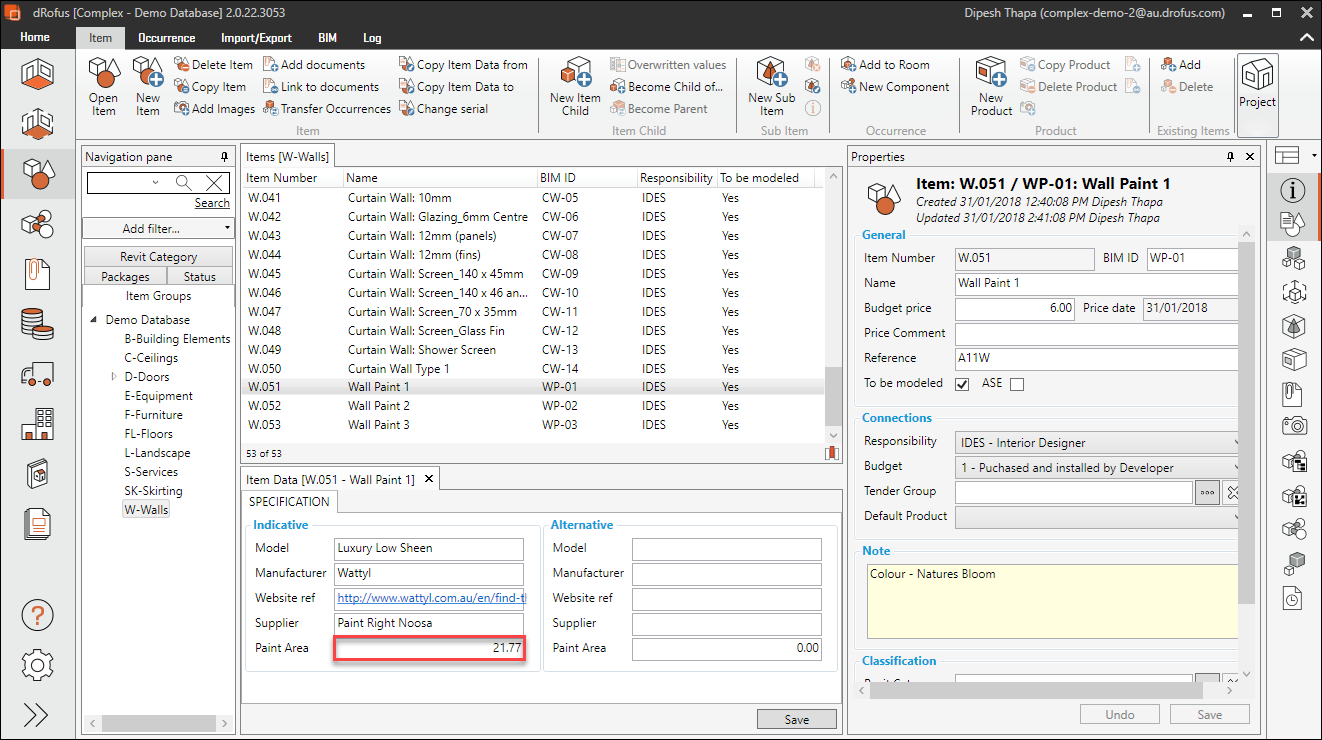Image resolution: width=1322 pixels, height=740 pixels.
Task: Open the Add filter dropdown
Action: (x=158, y=228)
